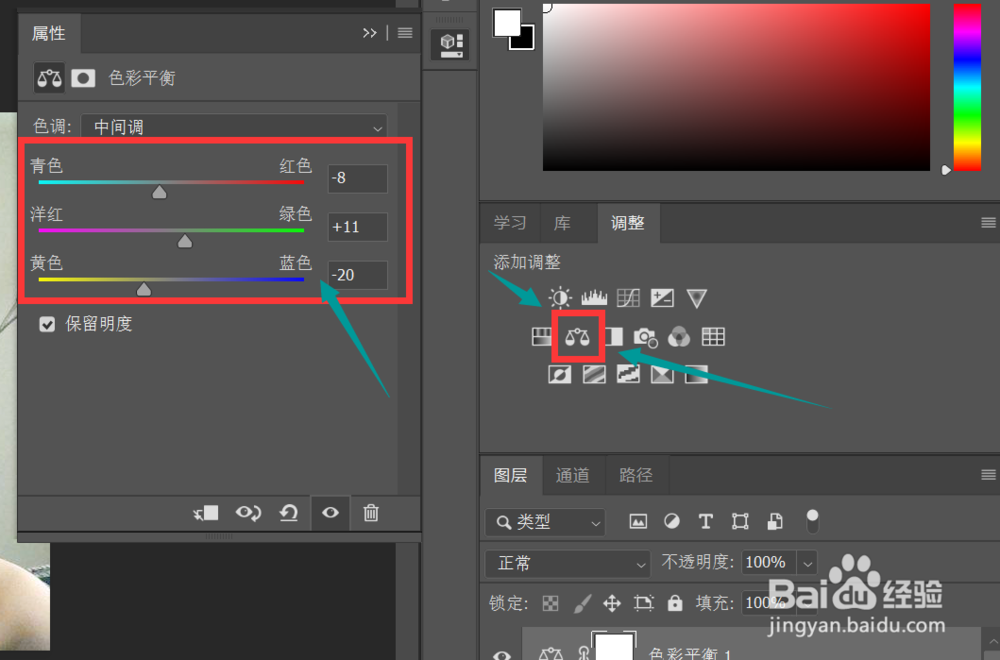Click the cyan-red value field showing -8

click(358, 178)
